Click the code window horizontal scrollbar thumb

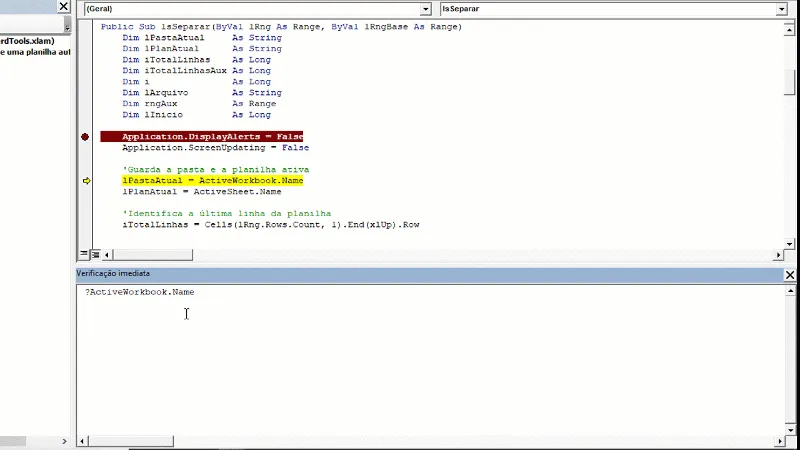coord(152,255)
